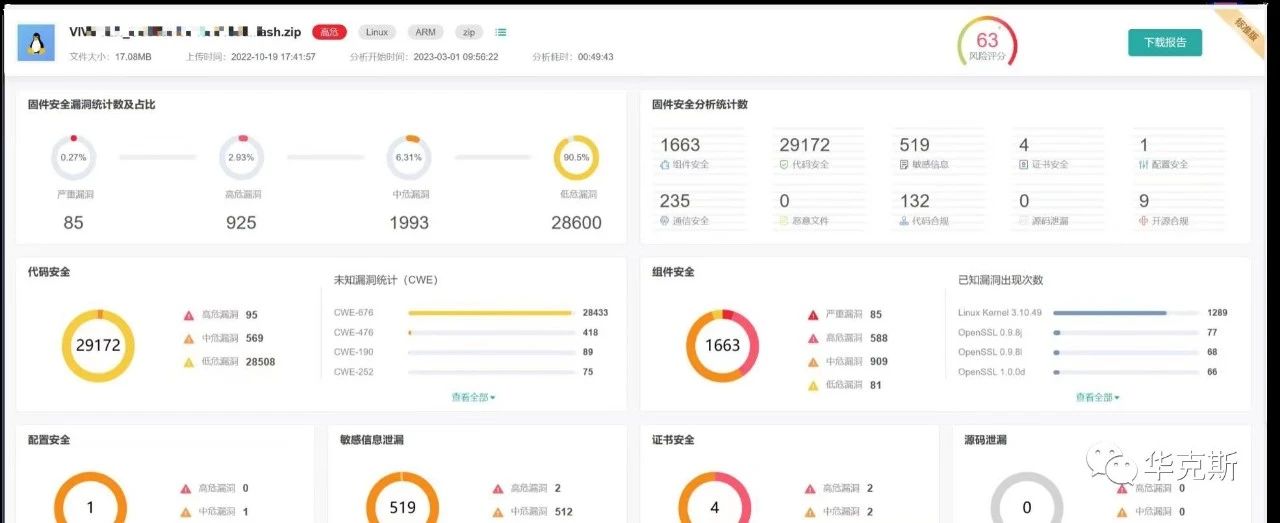Click the CWE-190 row label
Screen dimensions: 1280x523
coord(354,352)
